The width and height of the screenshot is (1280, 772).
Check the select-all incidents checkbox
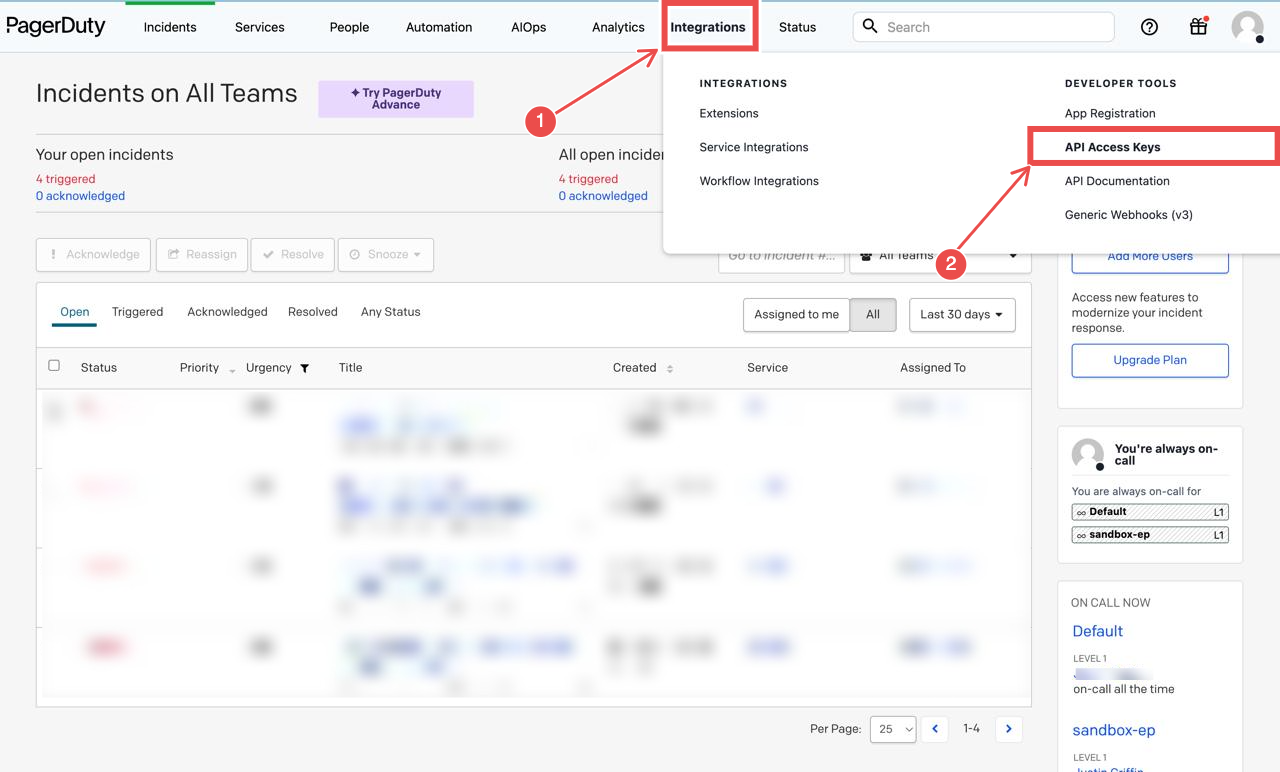tap(54, 365)
